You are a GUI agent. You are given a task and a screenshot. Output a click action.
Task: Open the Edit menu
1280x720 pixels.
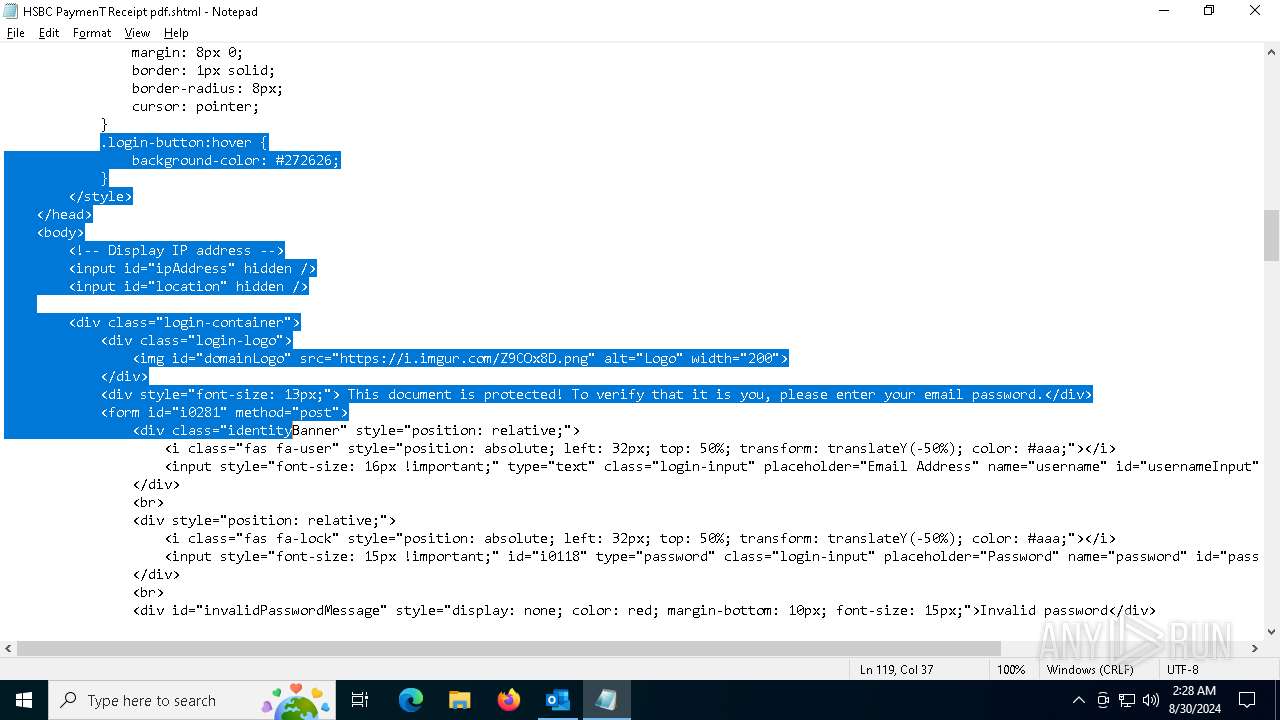(x=49, y=33)
